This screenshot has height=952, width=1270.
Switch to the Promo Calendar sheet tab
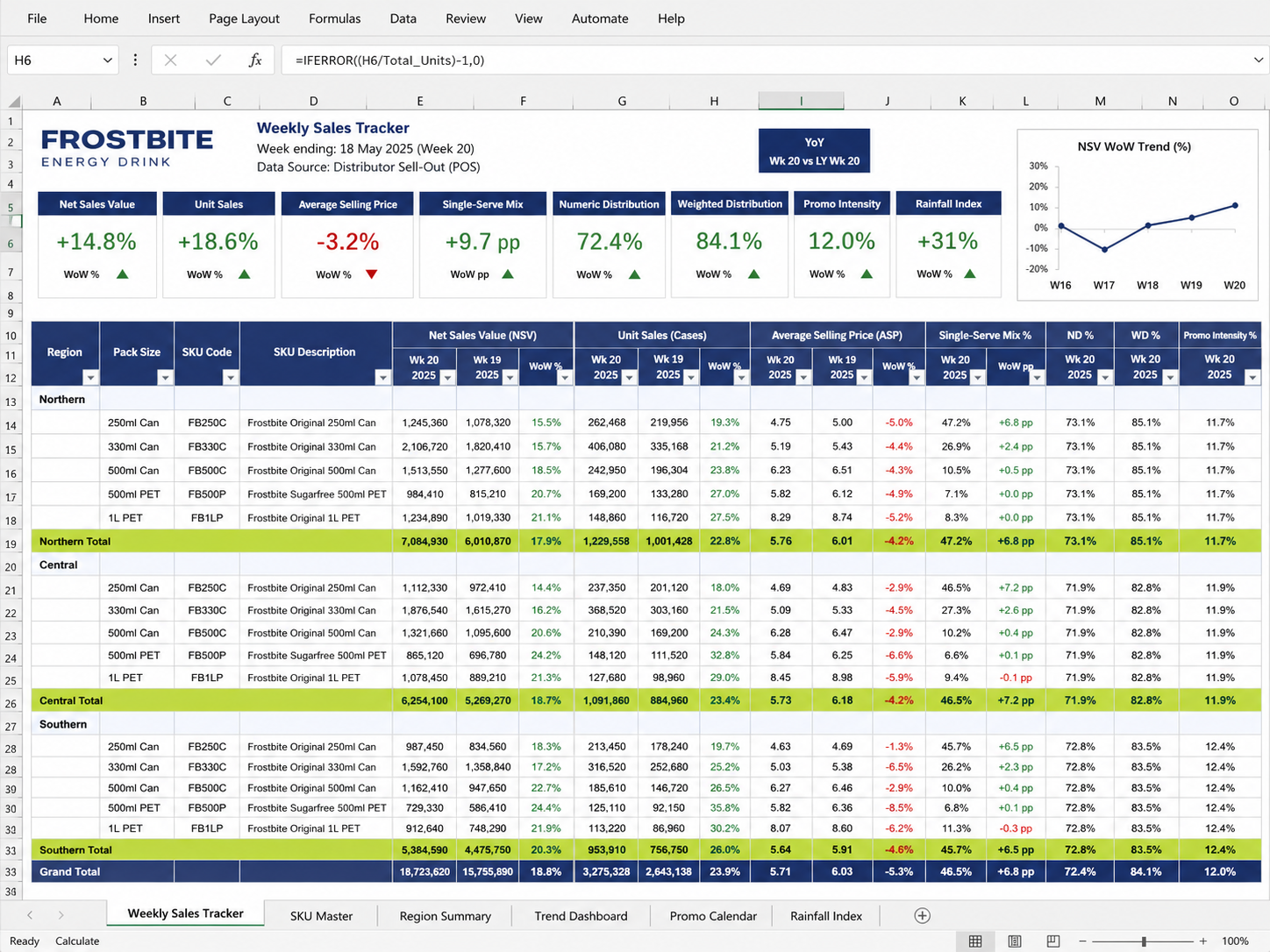tap(713, 916)
